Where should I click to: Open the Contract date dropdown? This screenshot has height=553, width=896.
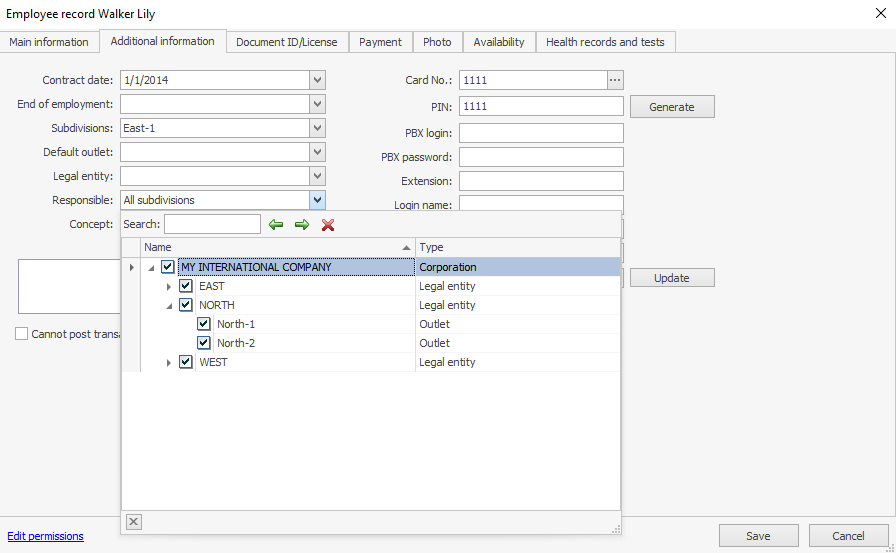coord(317,80)
